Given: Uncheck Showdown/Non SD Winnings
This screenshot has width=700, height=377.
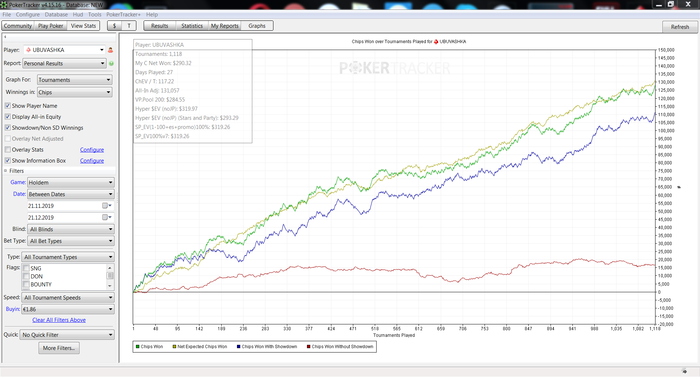Looking at the screenshot, I should pos(8,128).
